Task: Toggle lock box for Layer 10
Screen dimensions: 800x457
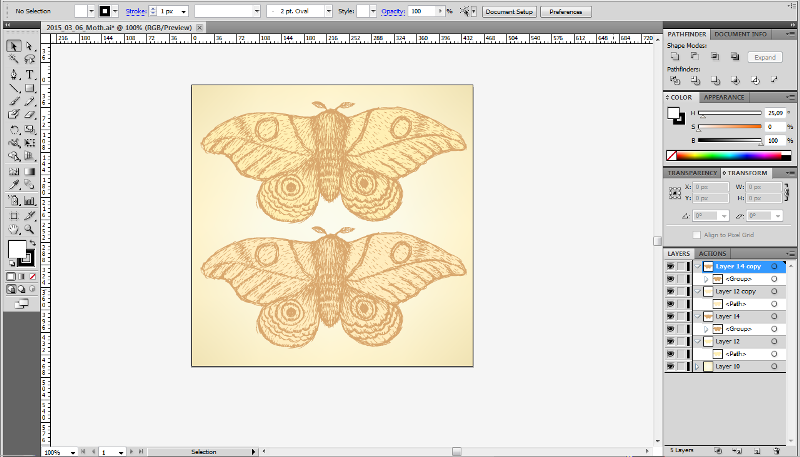Action: coord(681,366)
